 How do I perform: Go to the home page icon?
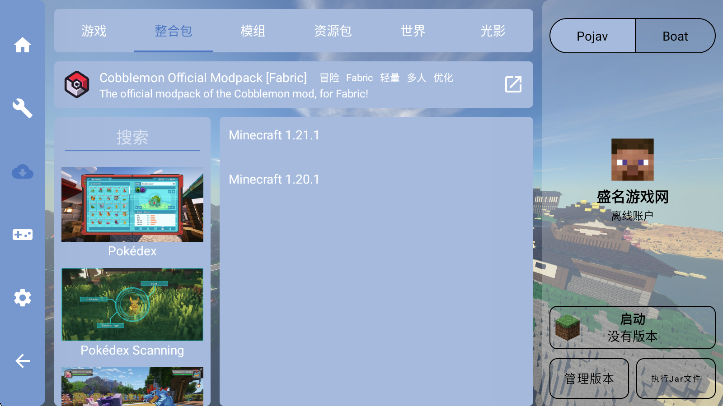[22, 45]
